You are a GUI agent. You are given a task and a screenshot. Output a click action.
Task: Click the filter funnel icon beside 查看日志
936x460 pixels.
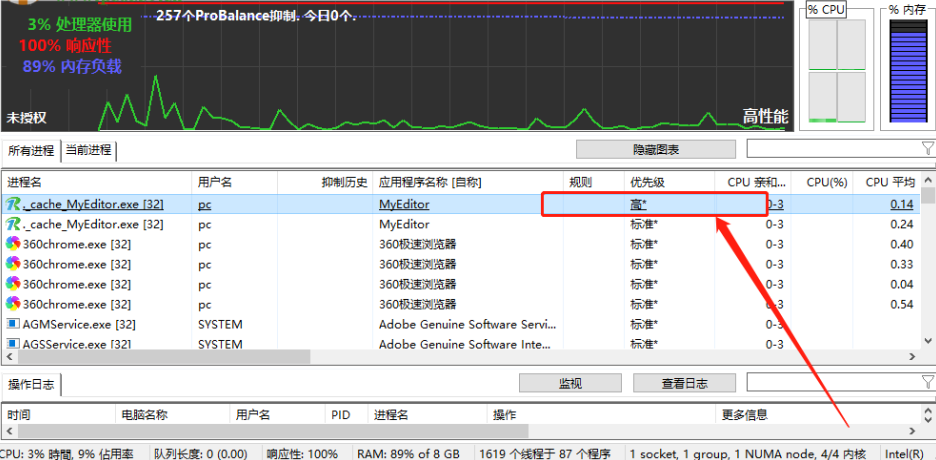927,382
